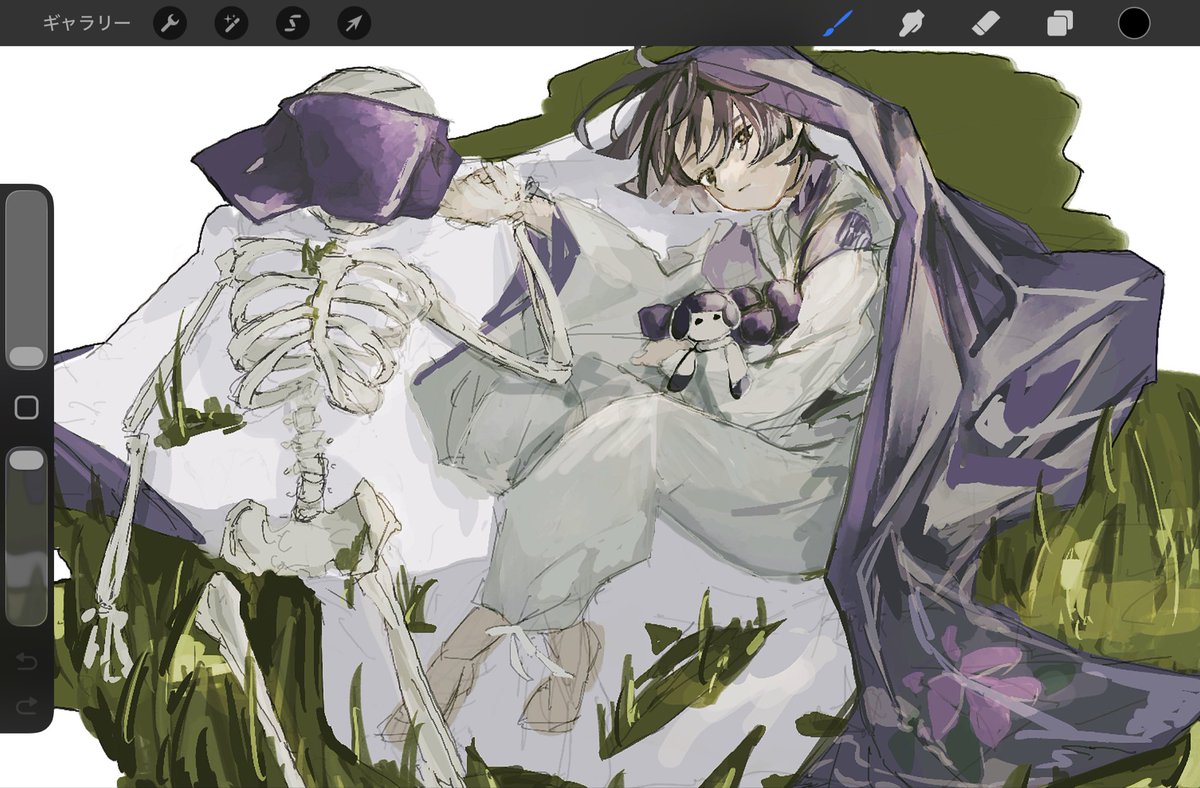Open the Layers panel
Viewport: 1200px width, 788px height.
coord(1060,23)
